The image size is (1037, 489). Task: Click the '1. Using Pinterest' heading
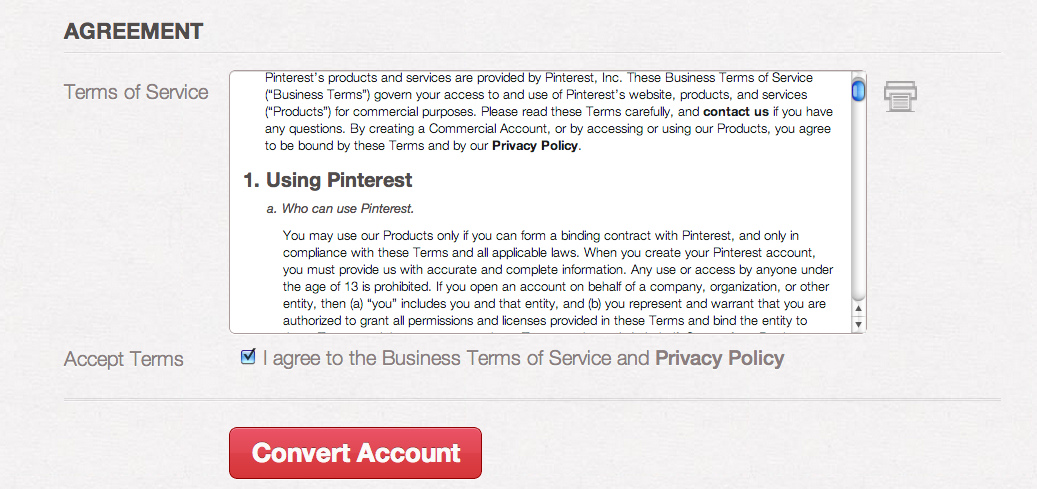328,180
